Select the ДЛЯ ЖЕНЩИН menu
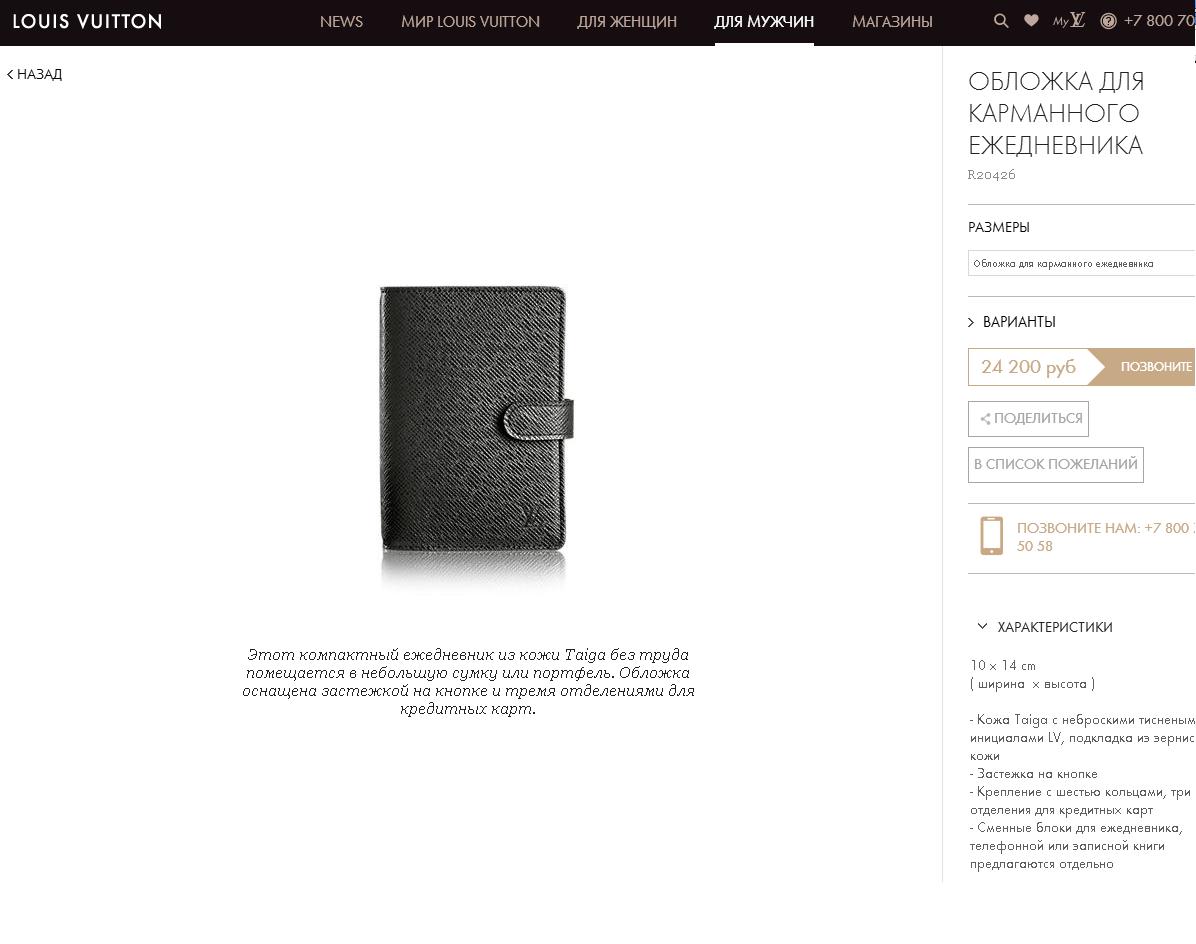This screenshot has width=1196, height=944. [626, 21]
